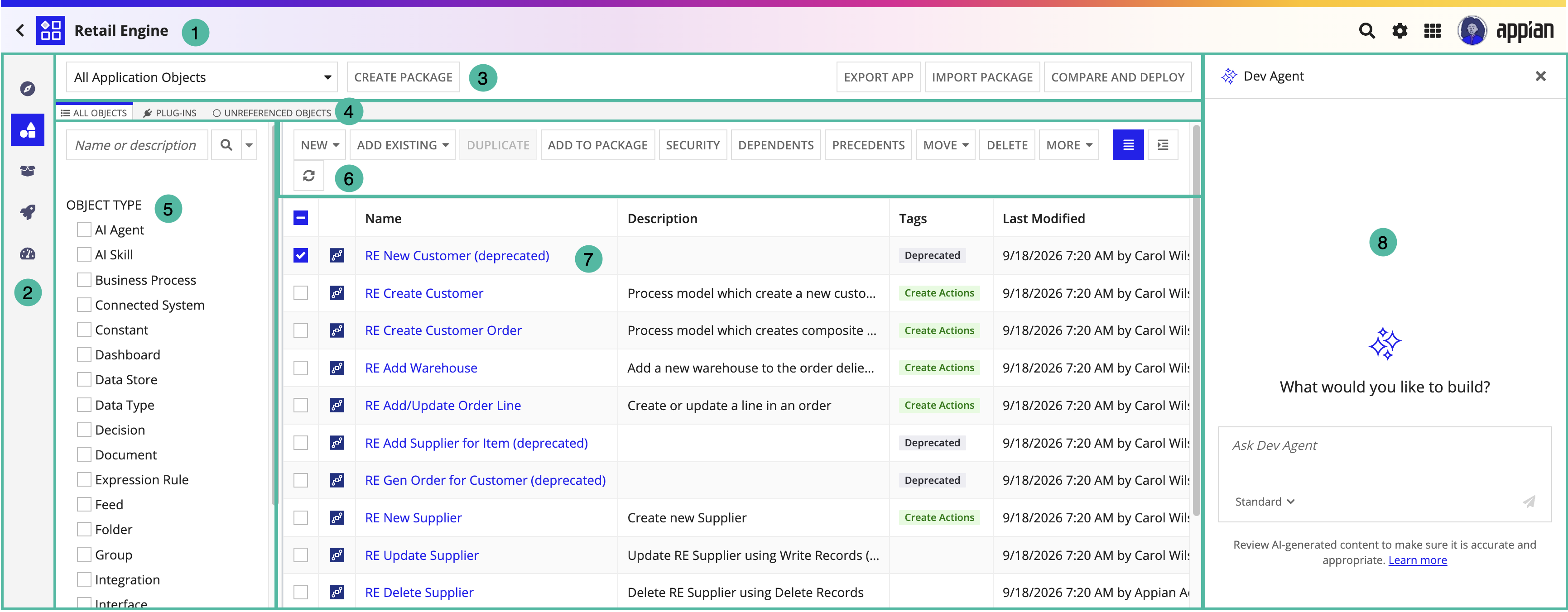The height and width of the screenshot is (612, 1568).
Task: Click COMPARE AND DEPLOY button
Action: (1117, 77)
